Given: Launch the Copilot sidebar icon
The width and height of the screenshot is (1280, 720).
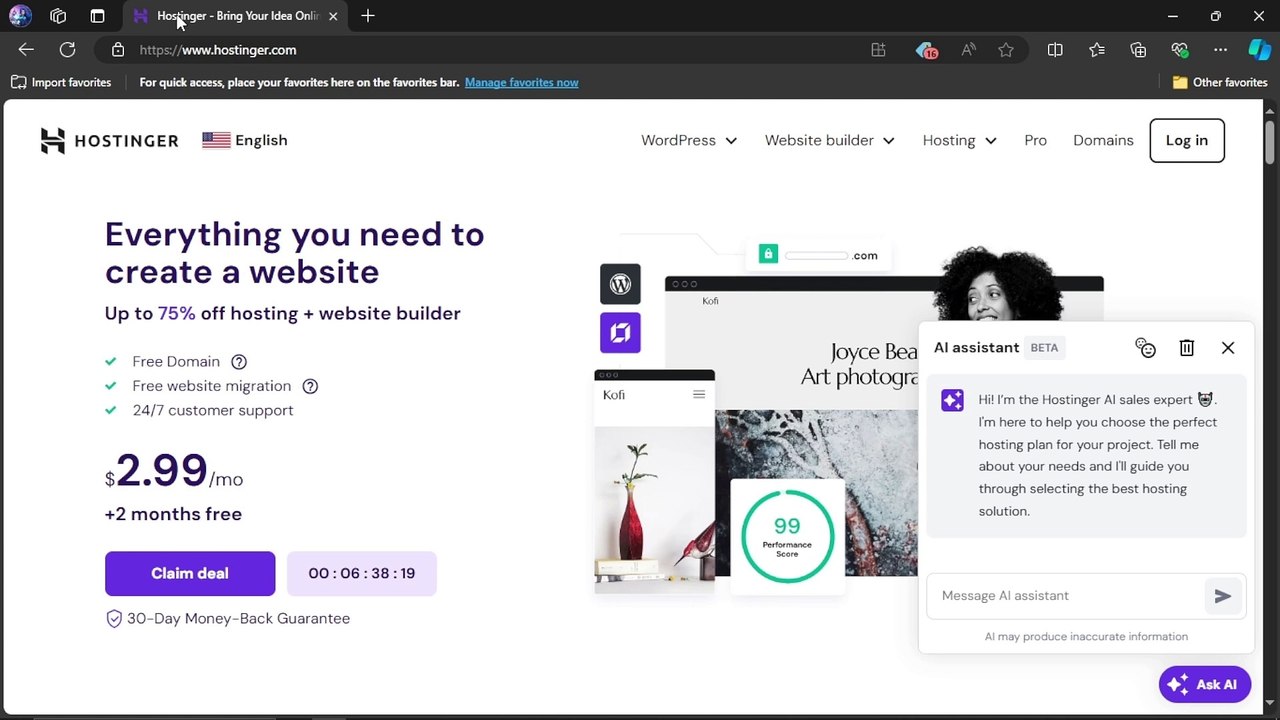Looking at the screenshot, I should pyautogui.click(x=1260, y=50).
